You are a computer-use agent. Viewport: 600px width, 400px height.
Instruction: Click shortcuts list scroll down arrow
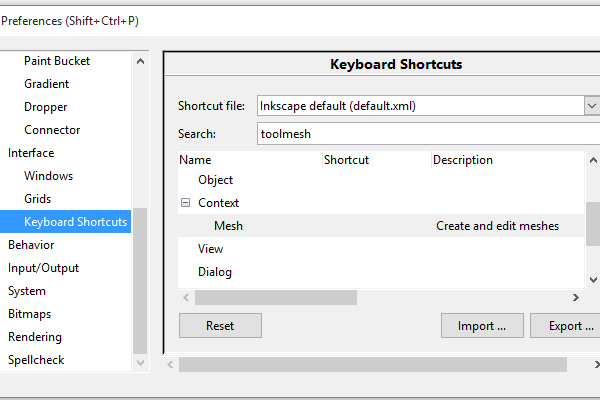click(593, 280)
